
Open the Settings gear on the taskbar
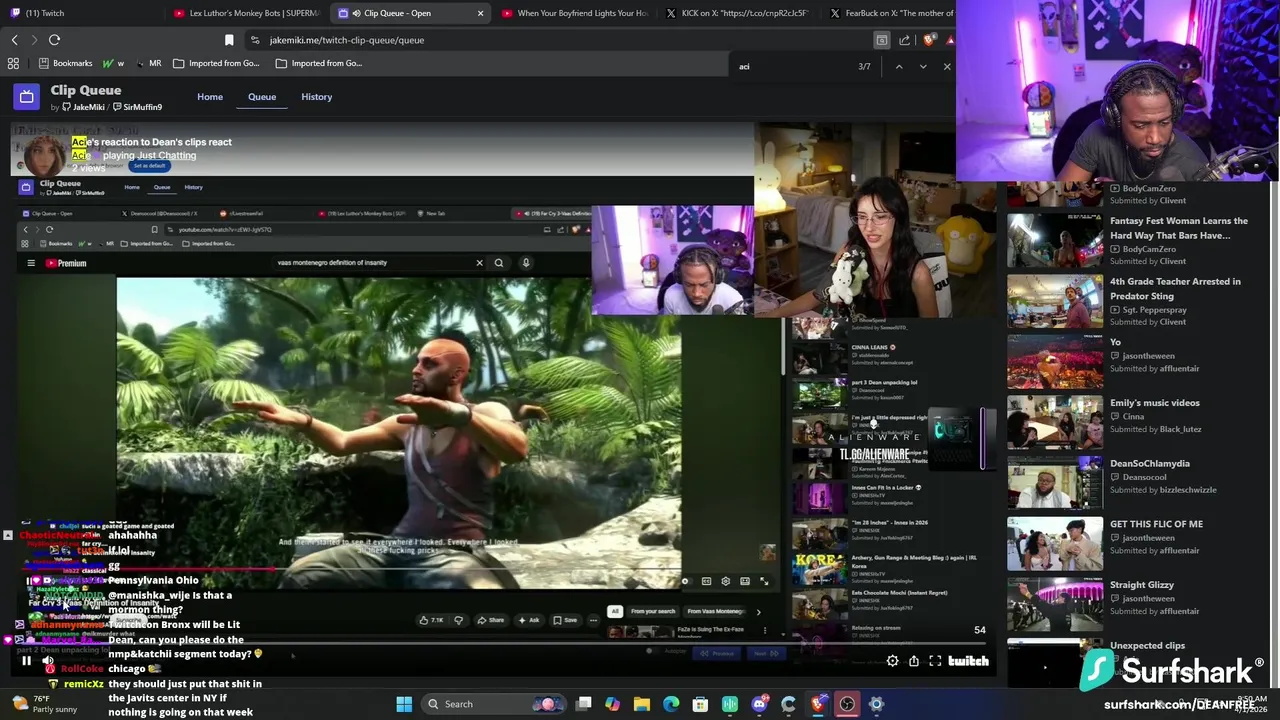point(876,704)
